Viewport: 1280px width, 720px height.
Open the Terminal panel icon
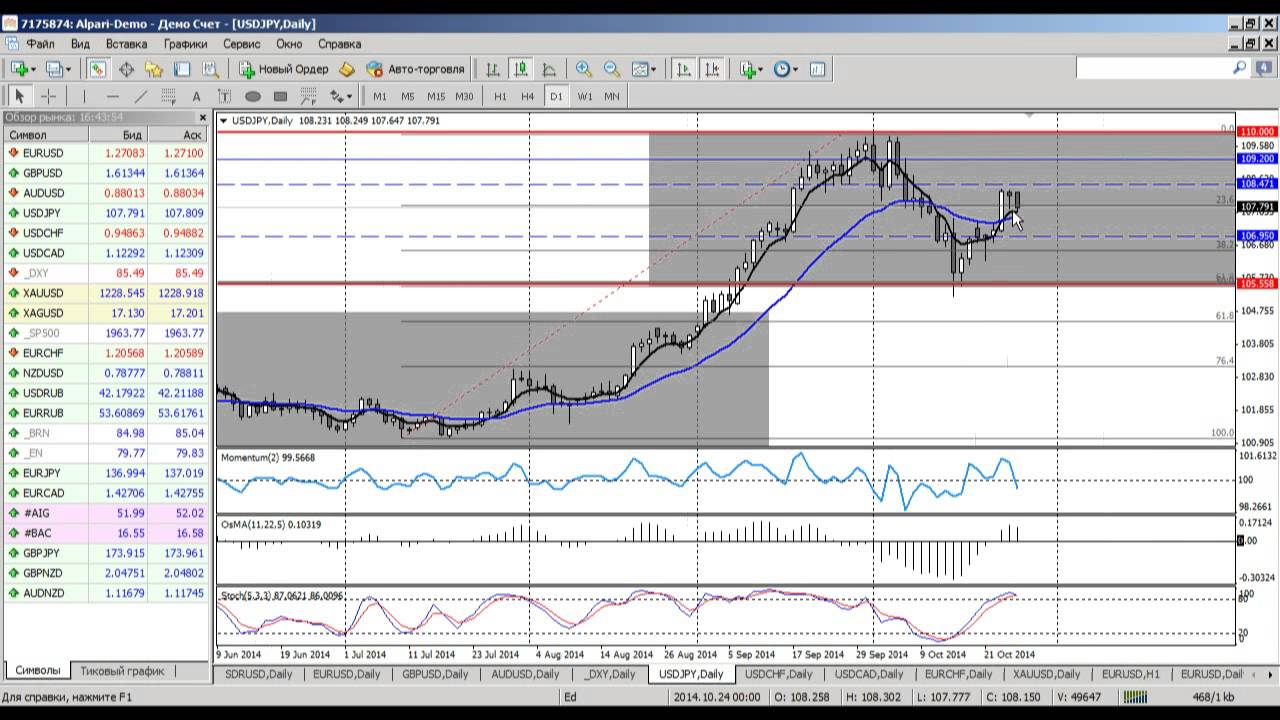pyautogui.click(x=182, y=69)
